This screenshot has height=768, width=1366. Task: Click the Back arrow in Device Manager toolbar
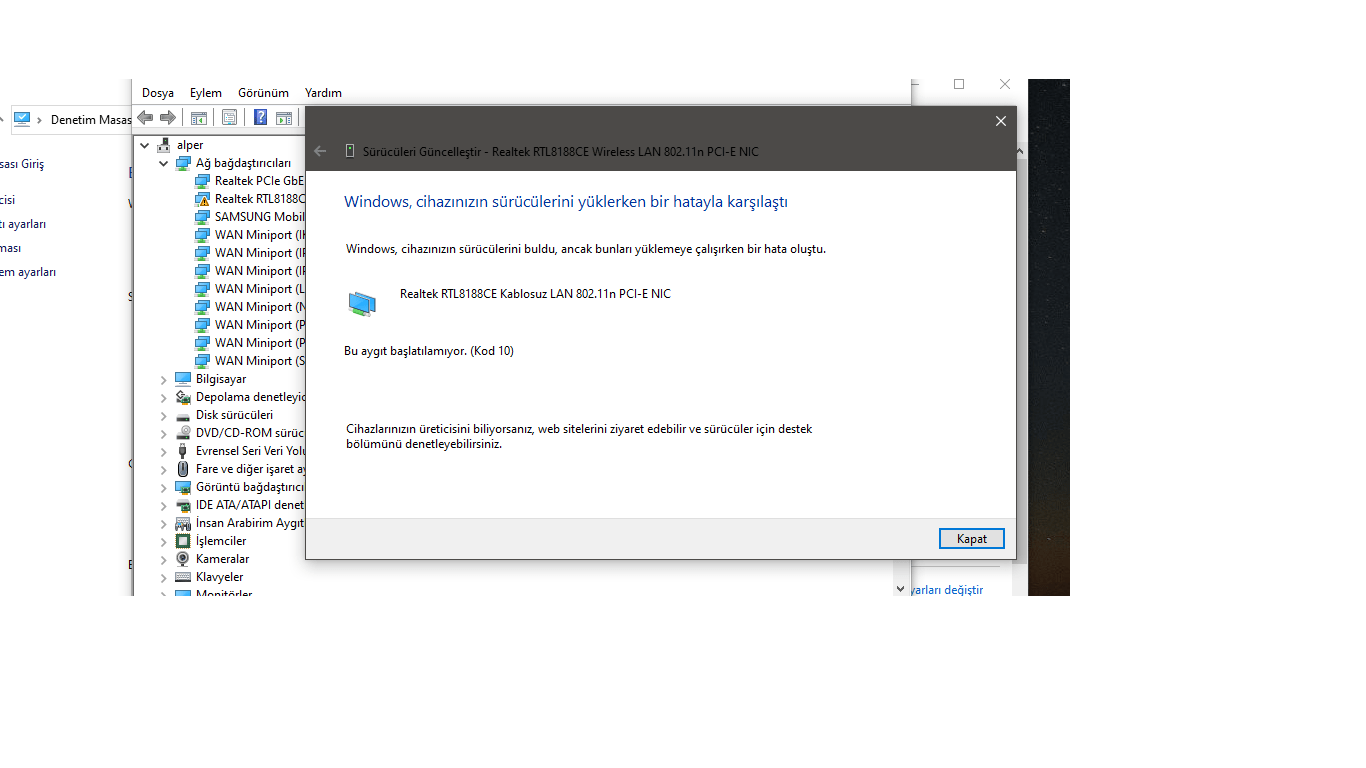(145, 117)
